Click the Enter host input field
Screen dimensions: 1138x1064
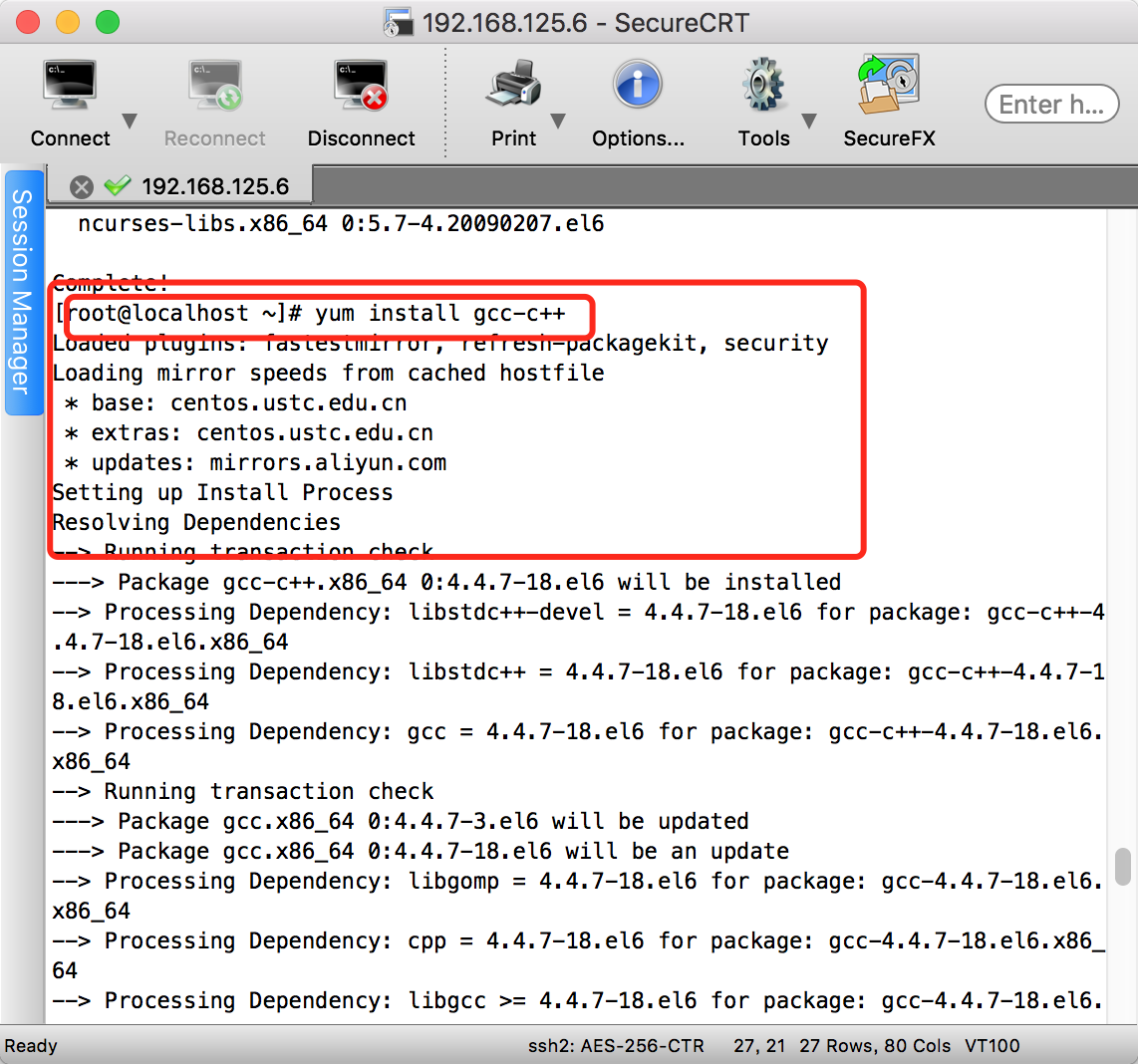click(x=1051, y=105)
